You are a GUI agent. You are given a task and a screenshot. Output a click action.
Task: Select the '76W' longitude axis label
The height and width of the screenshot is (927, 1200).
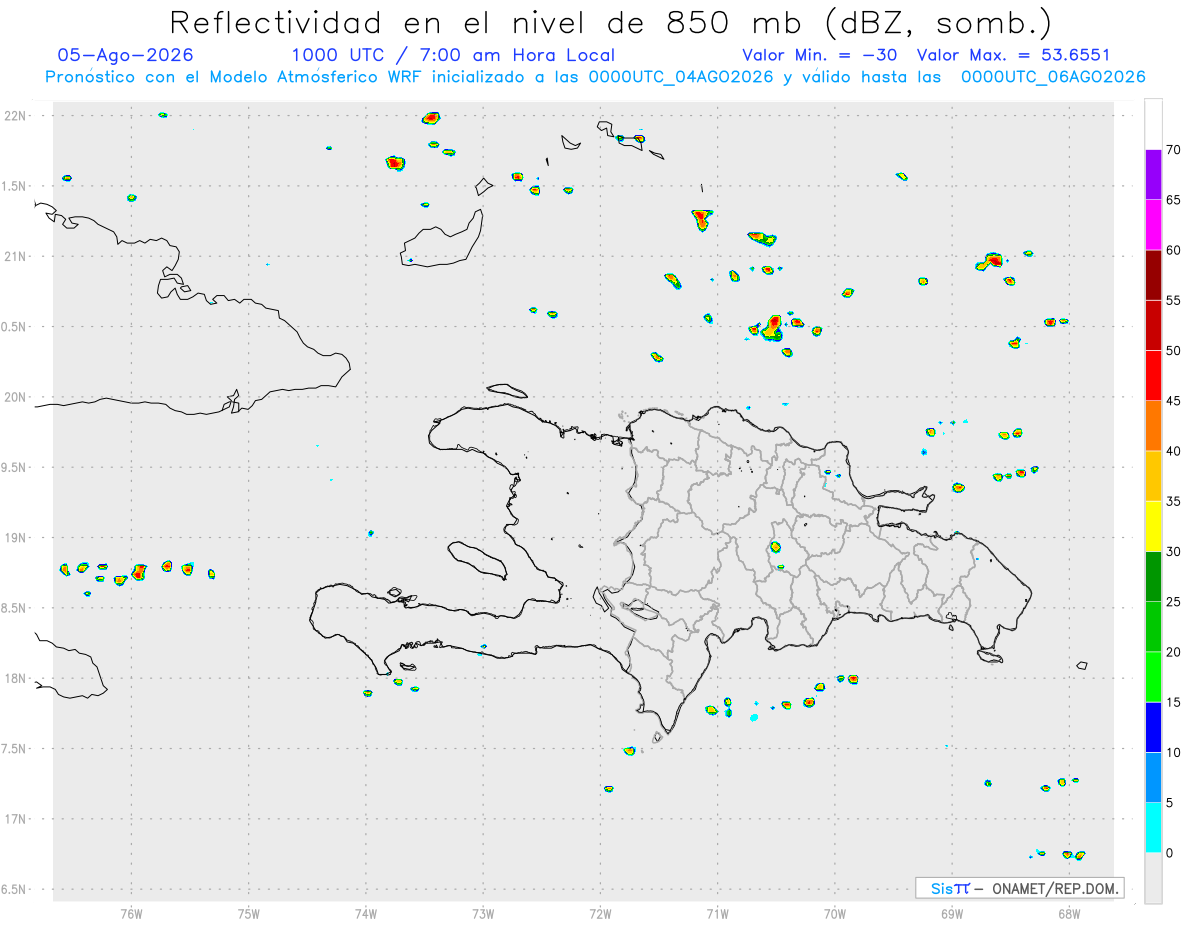131,914
